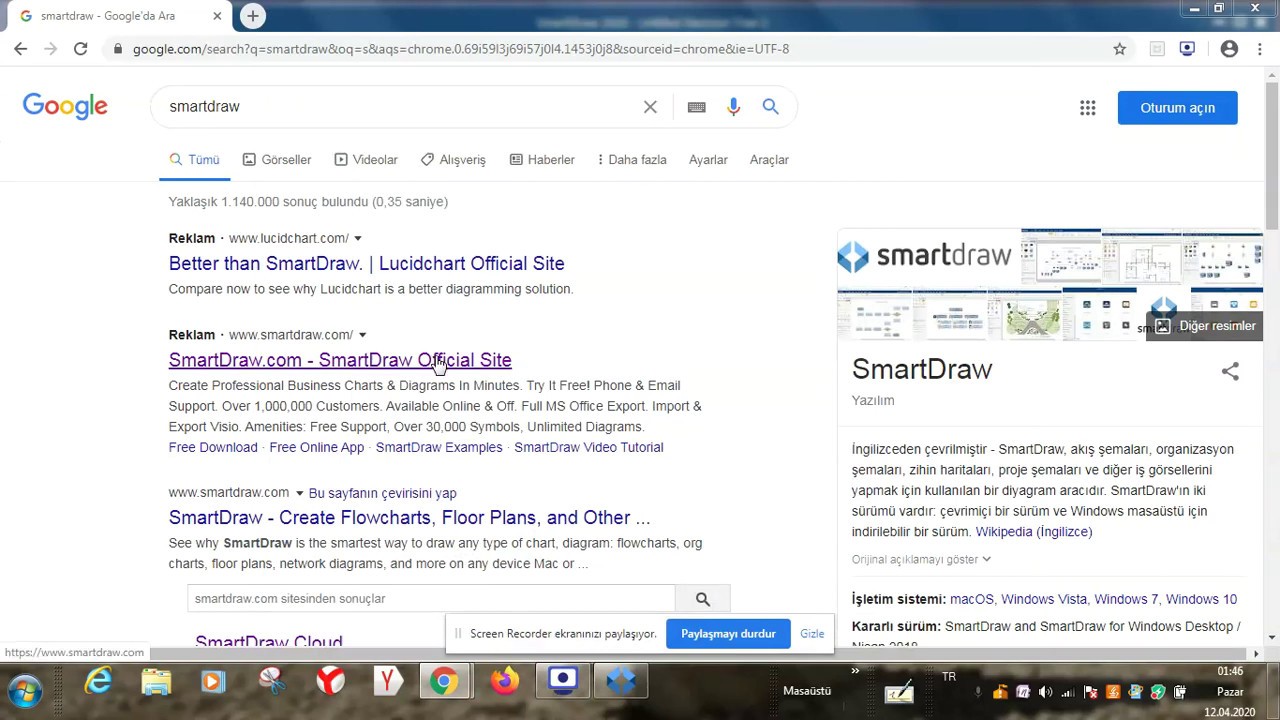Viewport: 1280px width, 720px height.
Task: Reload the page
Action: pos(80,48)
